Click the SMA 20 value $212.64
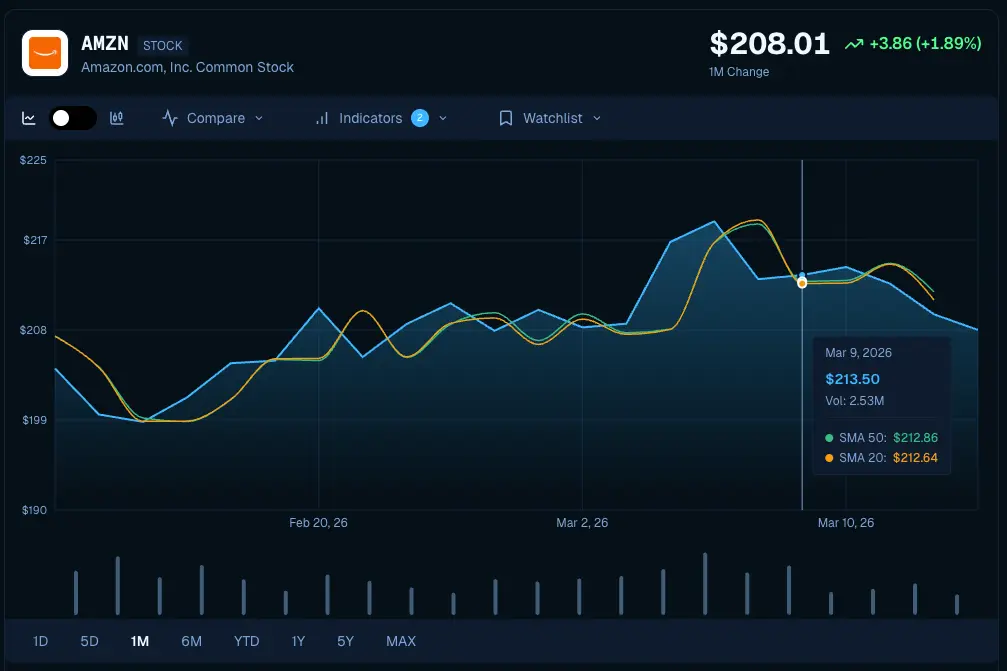Viewport: 1007px width, 671px height. point(915,458)
